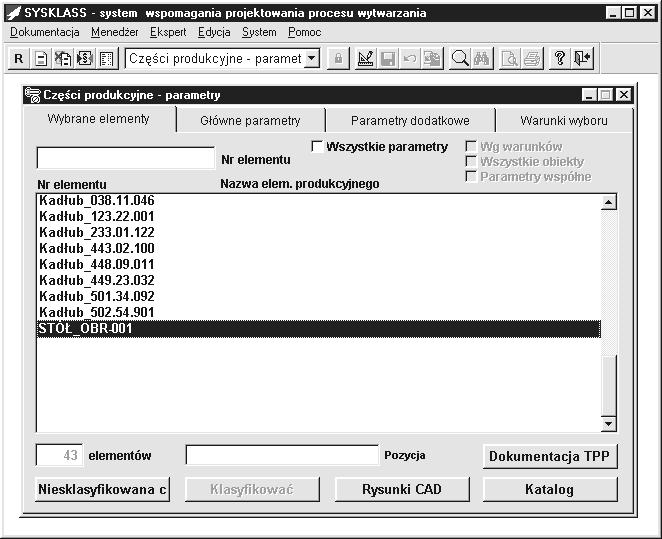Open the Pomoc menu
Image resolution: width=662 pixels, height=539 pixels.
pos(304,32)
